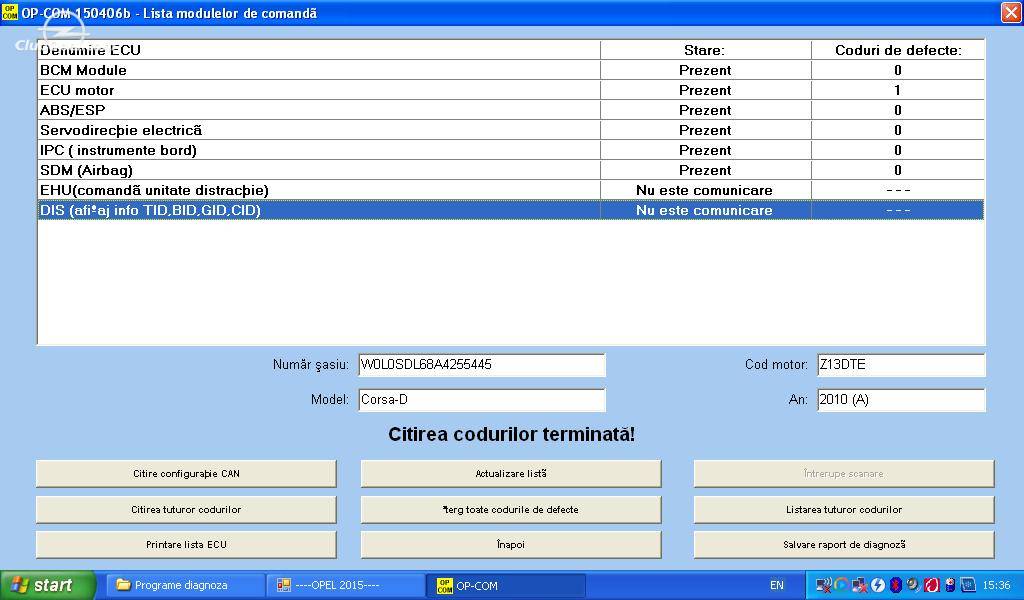The image size is (1024, 600).
Task: Click the Denumire ECU column header
Action: pos(319,50)
